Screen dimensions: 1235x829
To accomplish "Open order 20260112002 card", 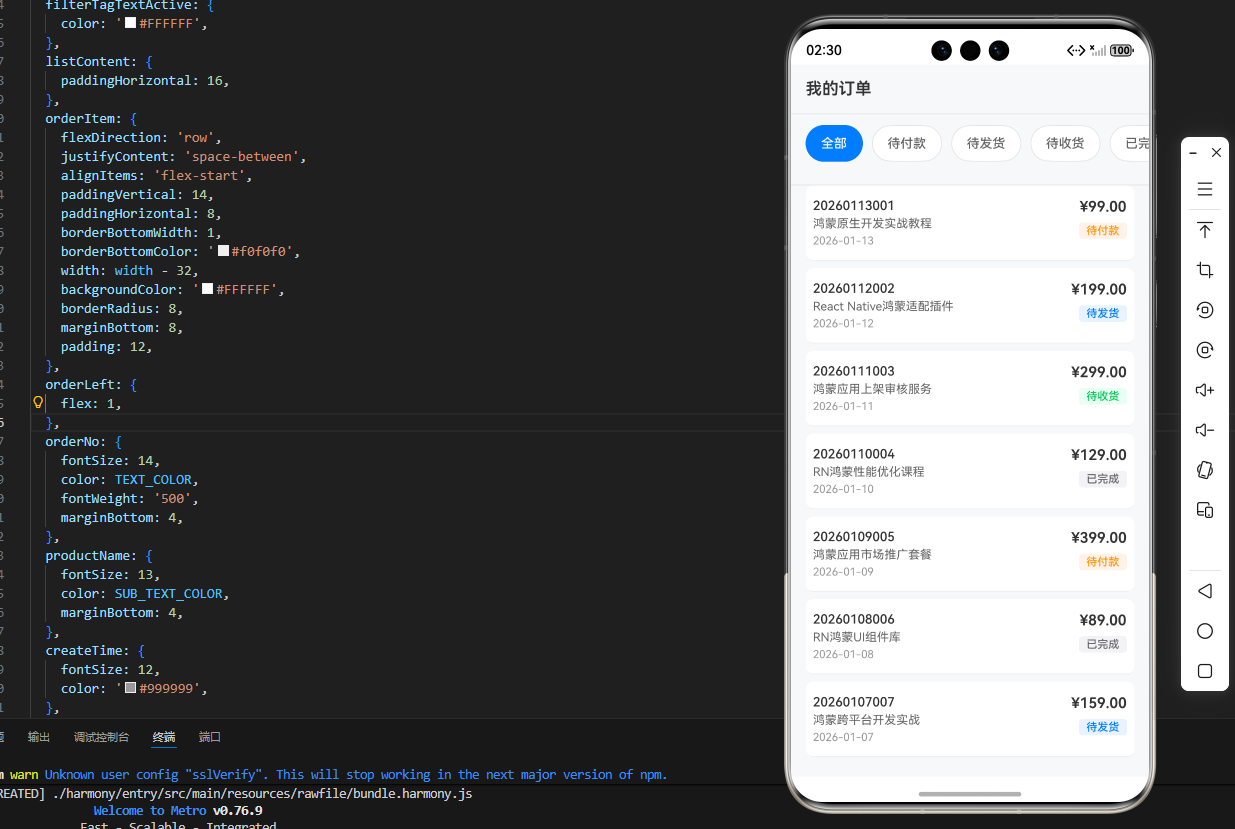I will click(x=970, y=305).
